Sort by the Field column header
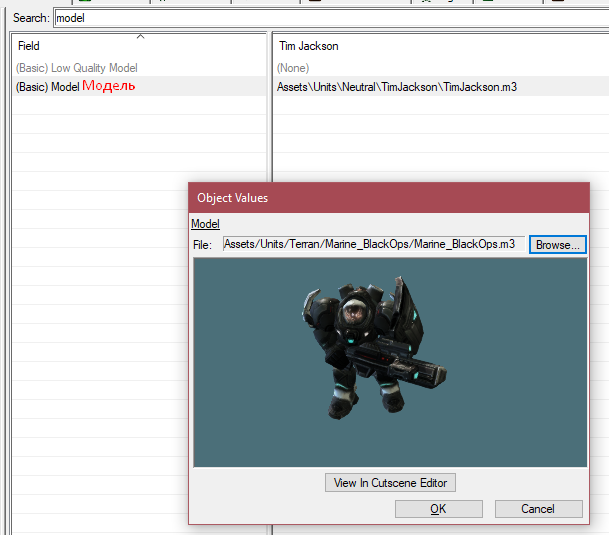Viewport: 609px width, 535px height. 139,46
